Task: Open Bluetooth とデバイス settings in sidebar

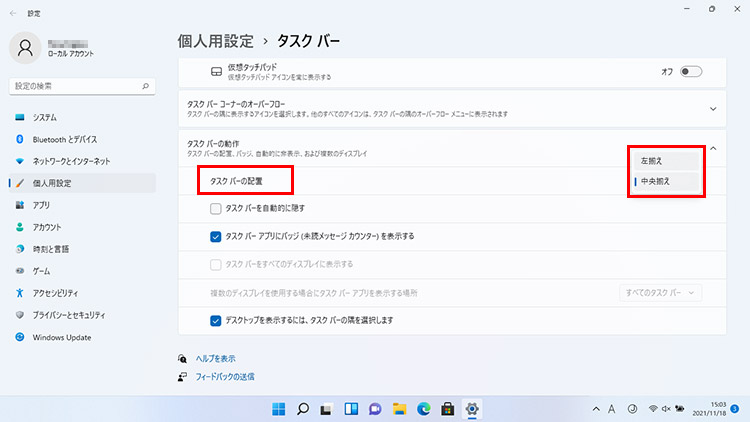Action: [65, 139]
